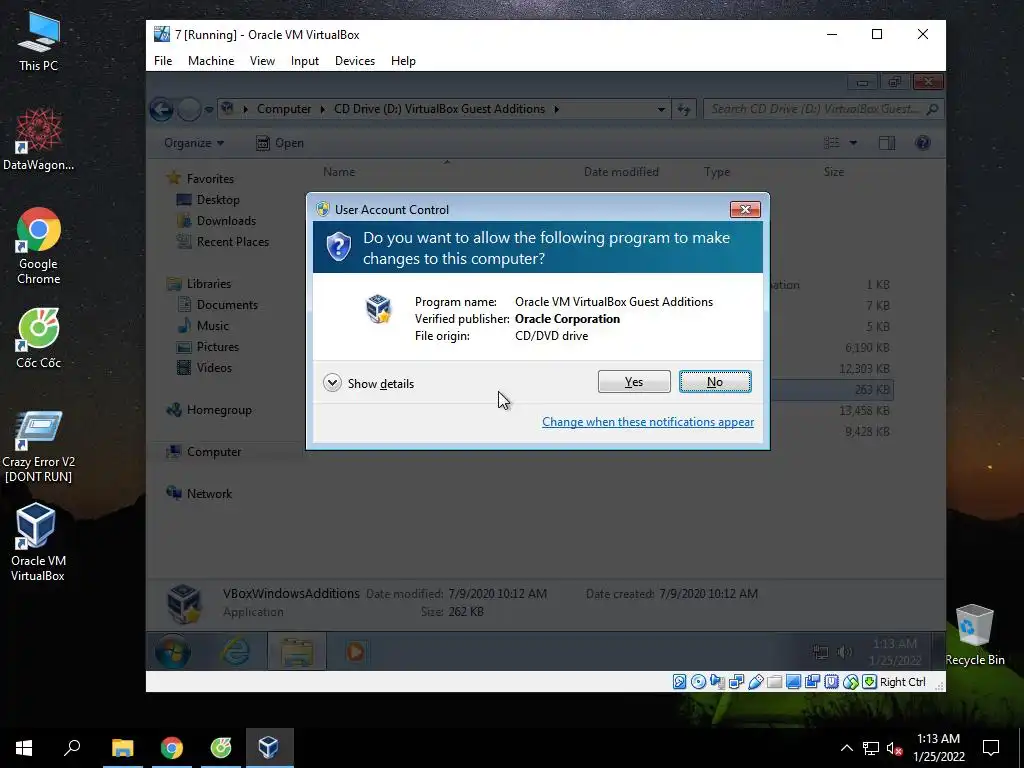Select the DataWagon desktop shortcut

point(39,139)
